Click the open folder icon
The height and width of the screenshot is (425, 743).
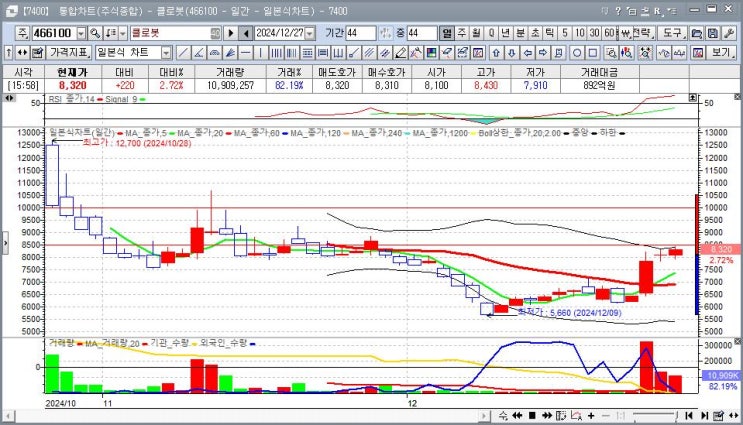(x=697, y=33)
